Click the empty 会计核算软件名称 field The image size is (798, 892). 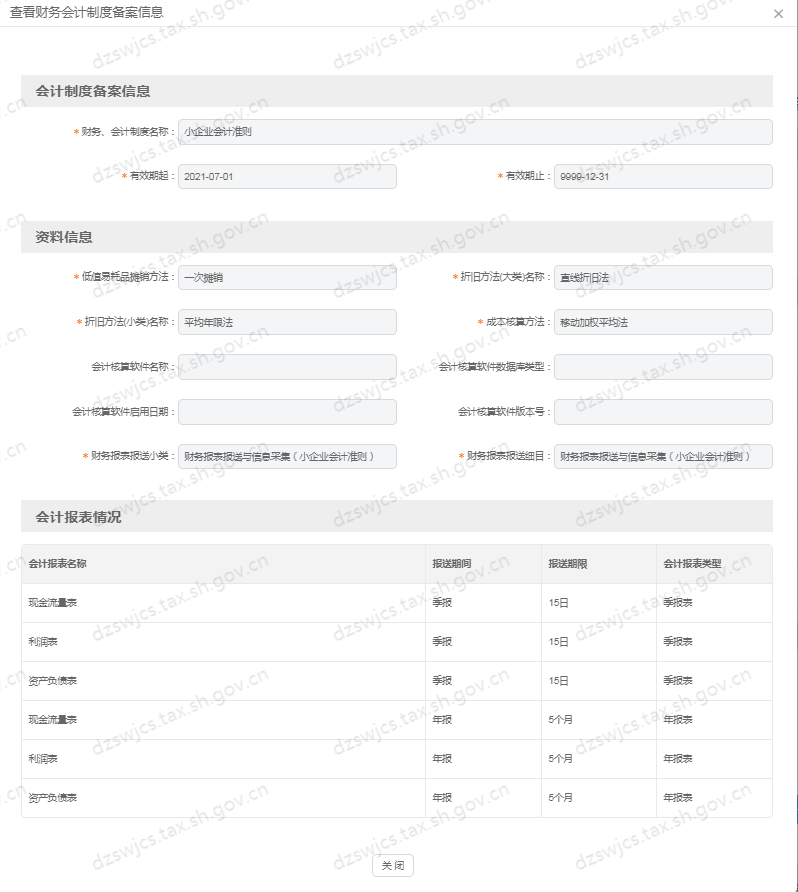pyautogui.click(x=287, y=367)
